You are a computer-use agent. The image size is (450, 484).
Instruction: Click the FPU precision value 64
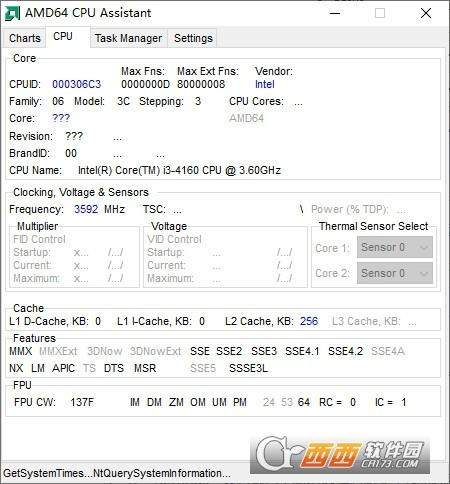tap(304, 402)
